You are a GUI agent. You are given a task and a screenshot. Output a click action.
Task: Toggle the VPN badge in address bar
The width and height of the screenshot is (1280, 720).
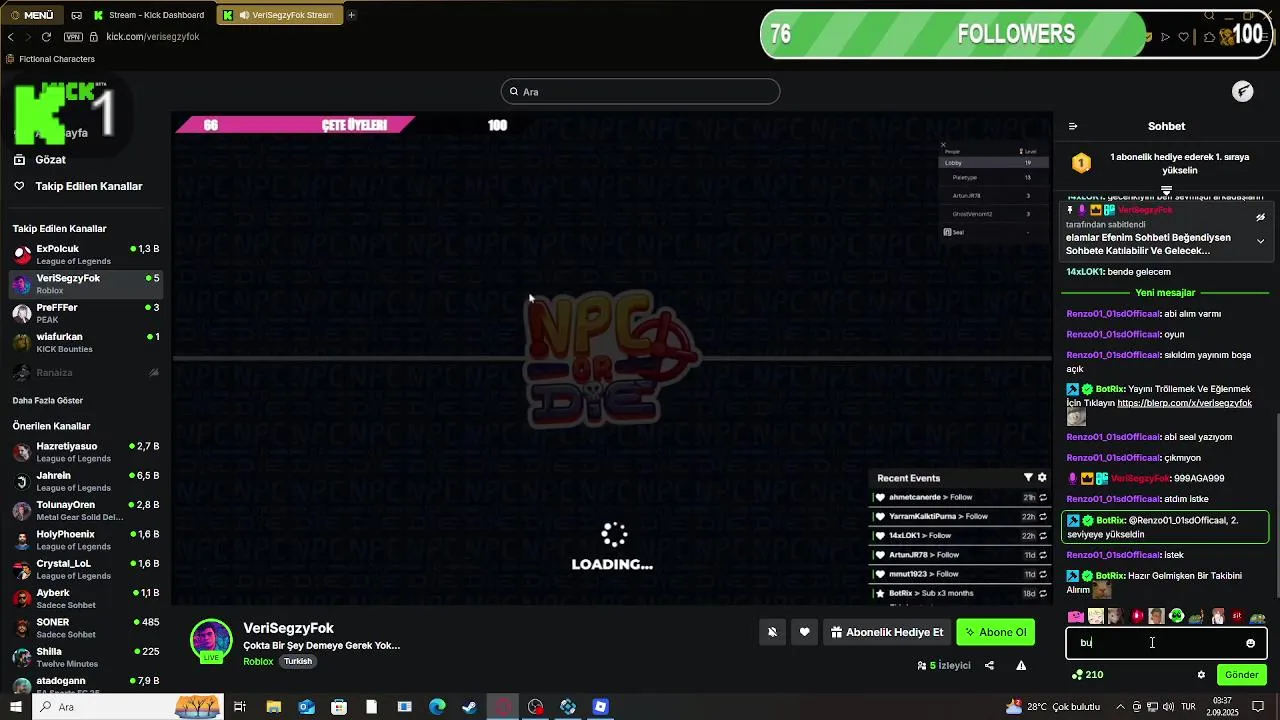tap(73, 37)
